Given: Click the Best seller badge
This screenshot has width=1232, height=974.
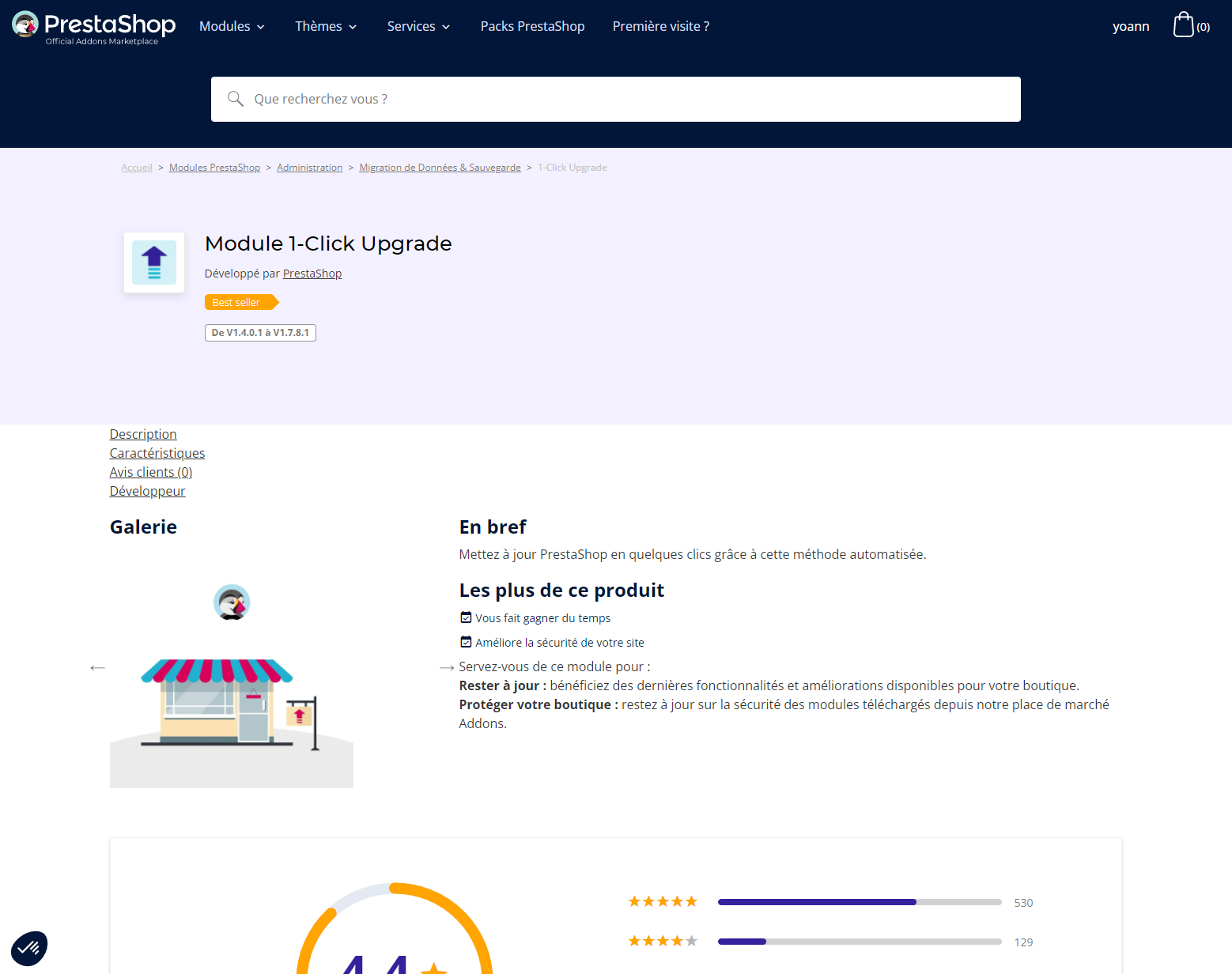Looking at the screenshot, I should pyautogui.click(x=241, y=302).
